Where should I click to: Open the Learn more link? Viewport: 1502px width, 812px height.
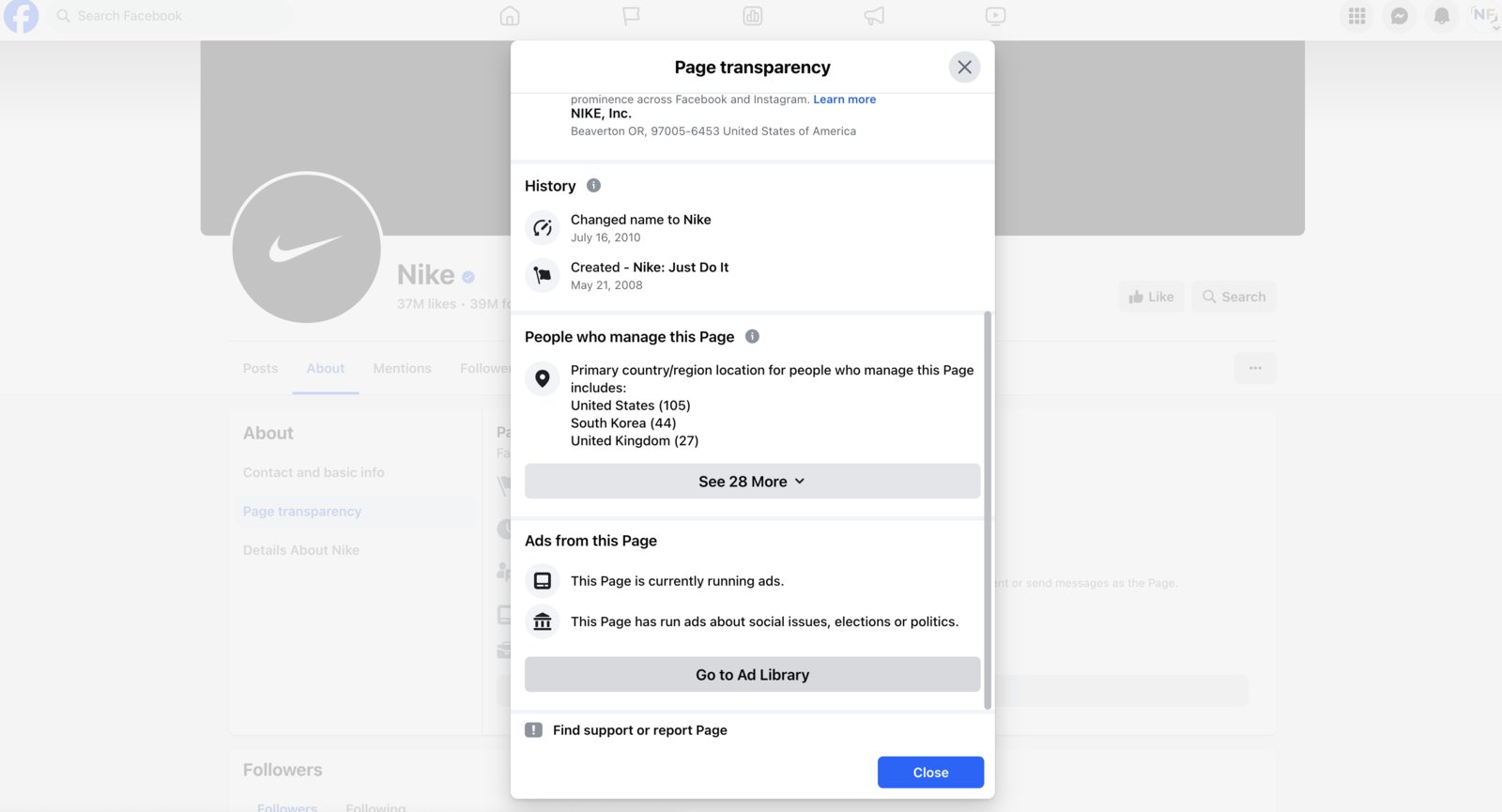[844, 100]
